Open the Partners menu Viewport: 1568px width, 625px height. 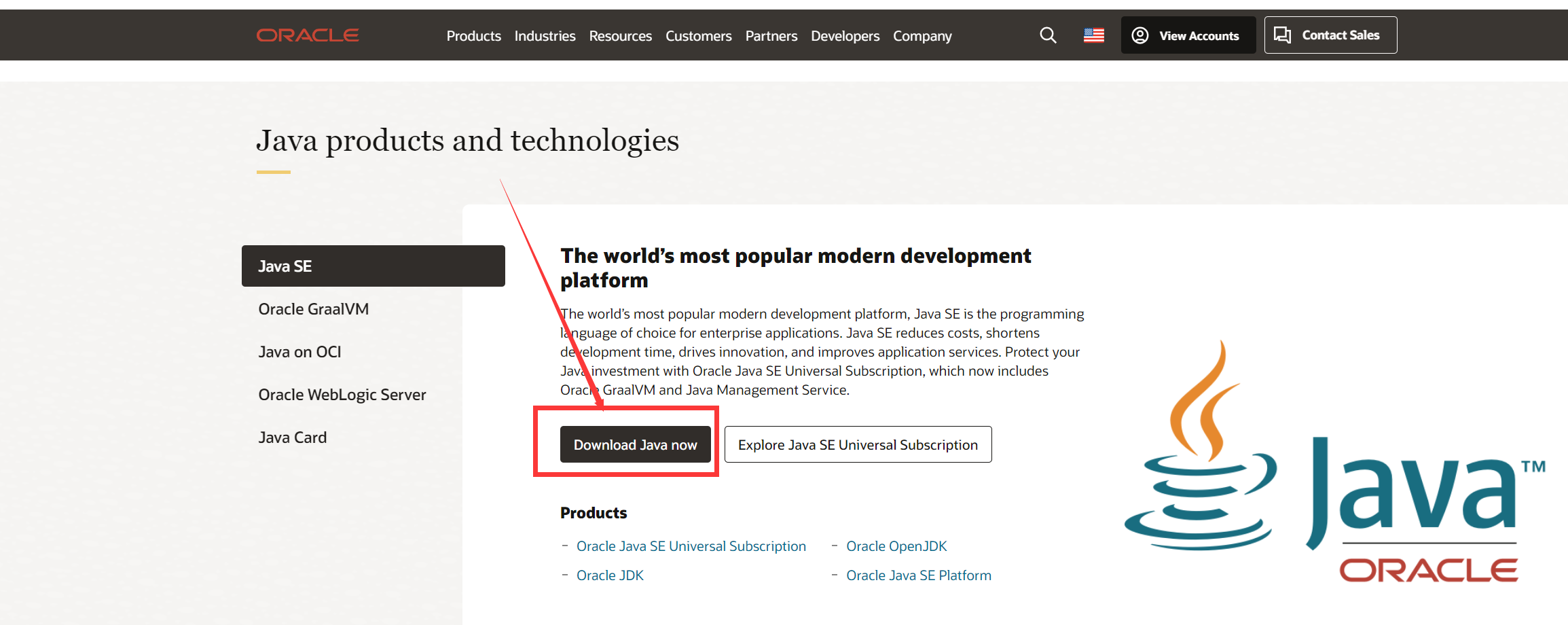(x=771, y=36)
